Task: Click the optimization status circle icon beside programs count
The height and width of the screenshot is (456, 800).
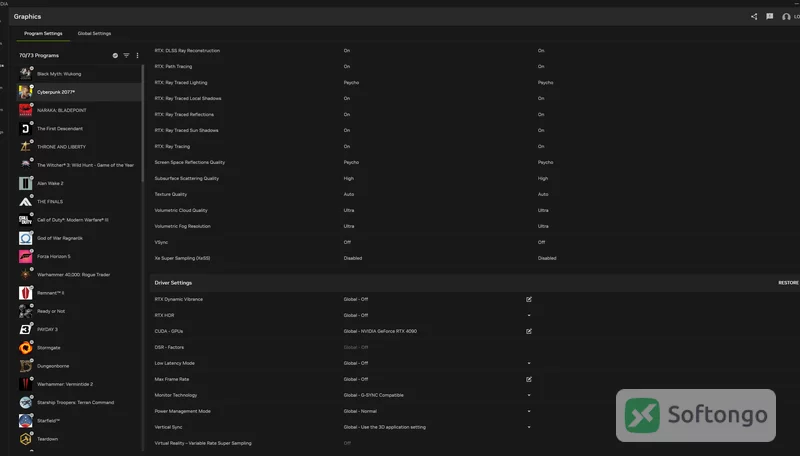Action: pos(115,56)
